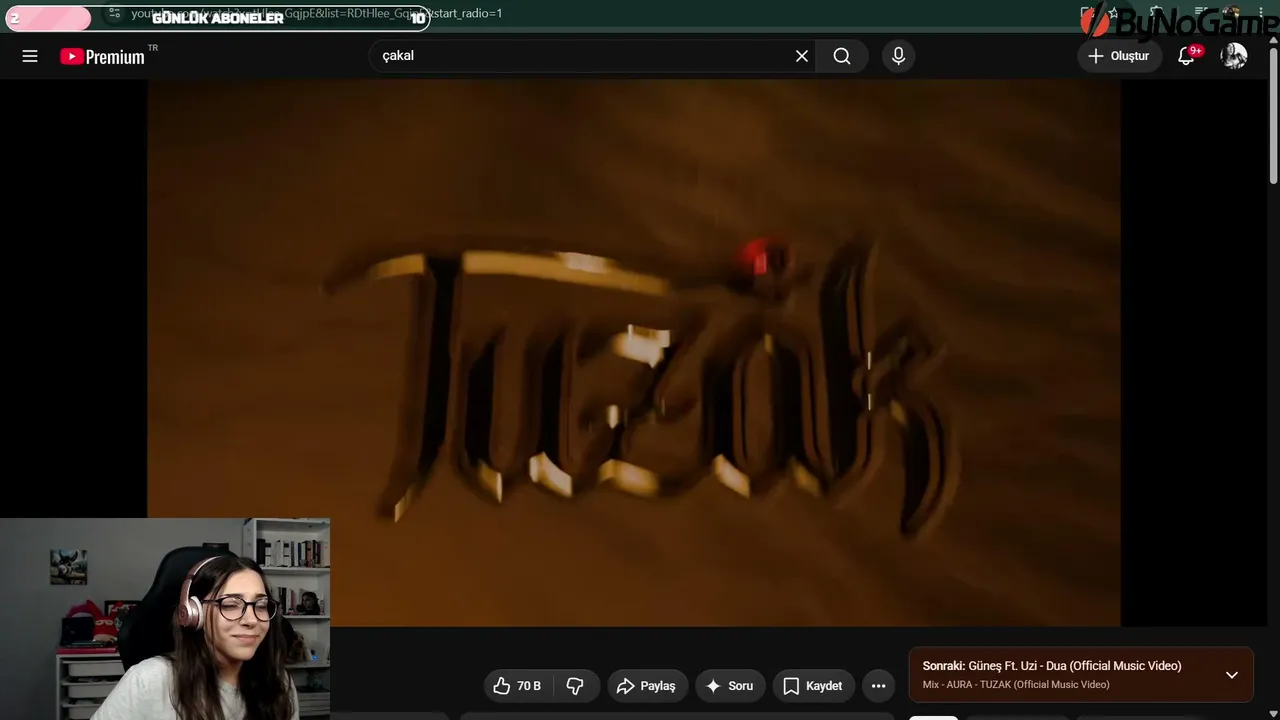Start voice search with microphone
Screen dimensions: 1280x720
(x=898, y=56)
